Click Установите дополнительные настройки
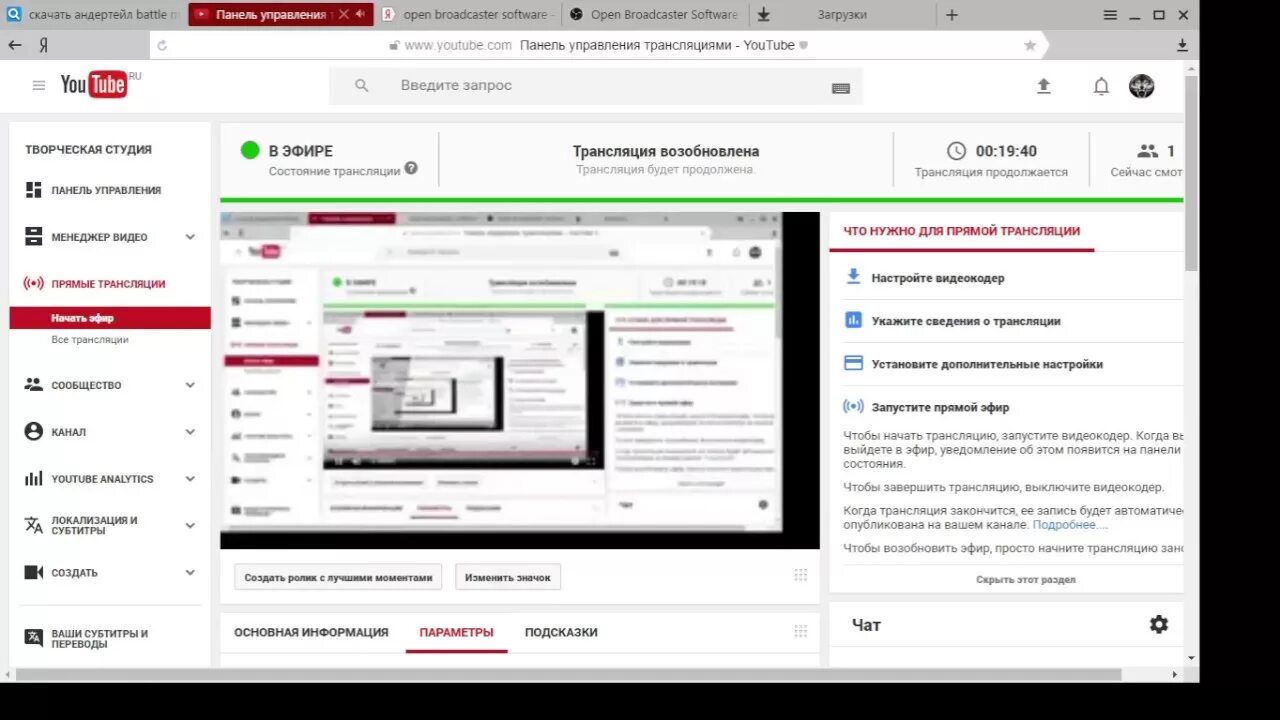 tap(987, 364)
